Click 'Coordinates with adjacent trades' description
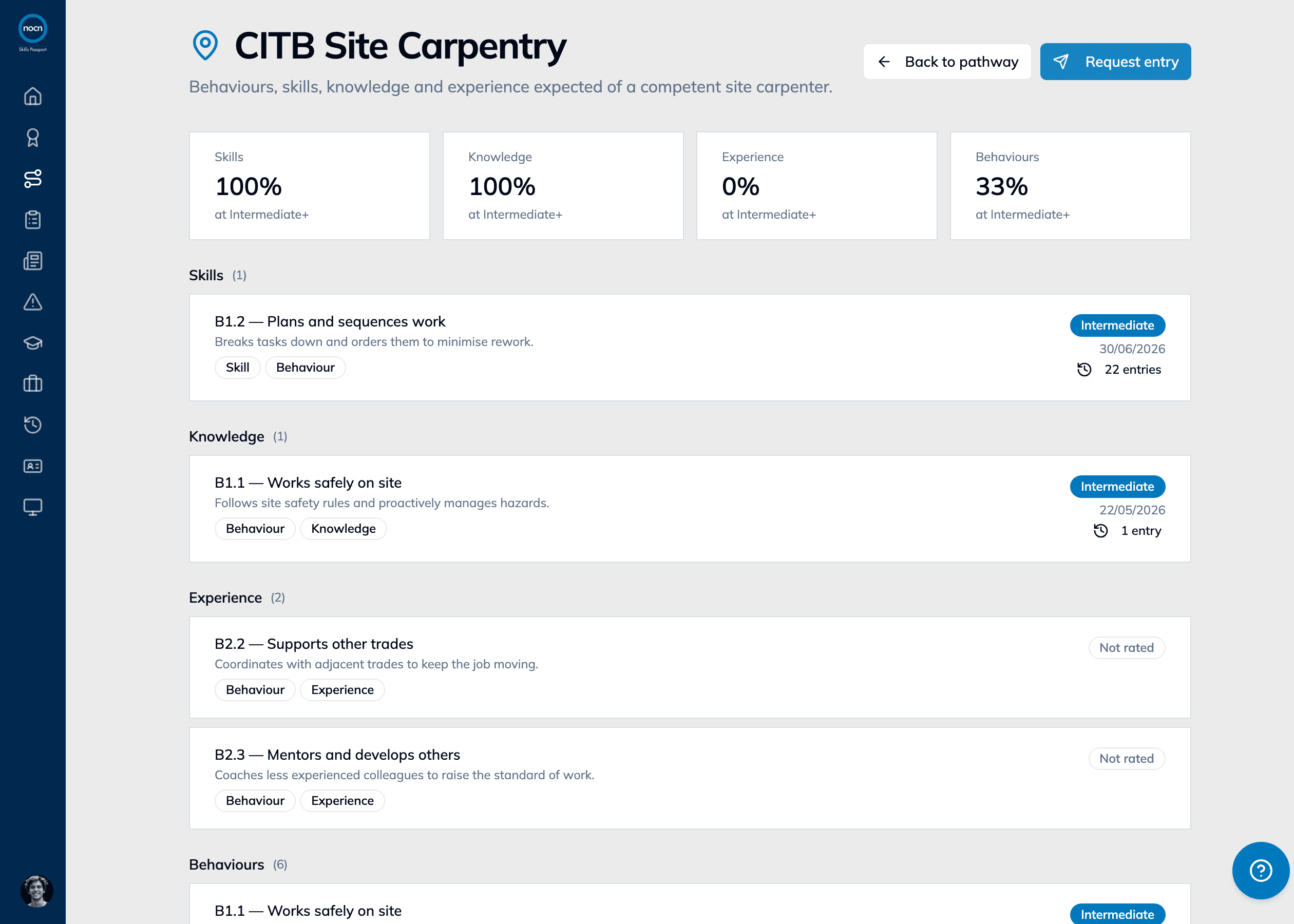This screenshot has width=1294, height=924. [376, 664]
